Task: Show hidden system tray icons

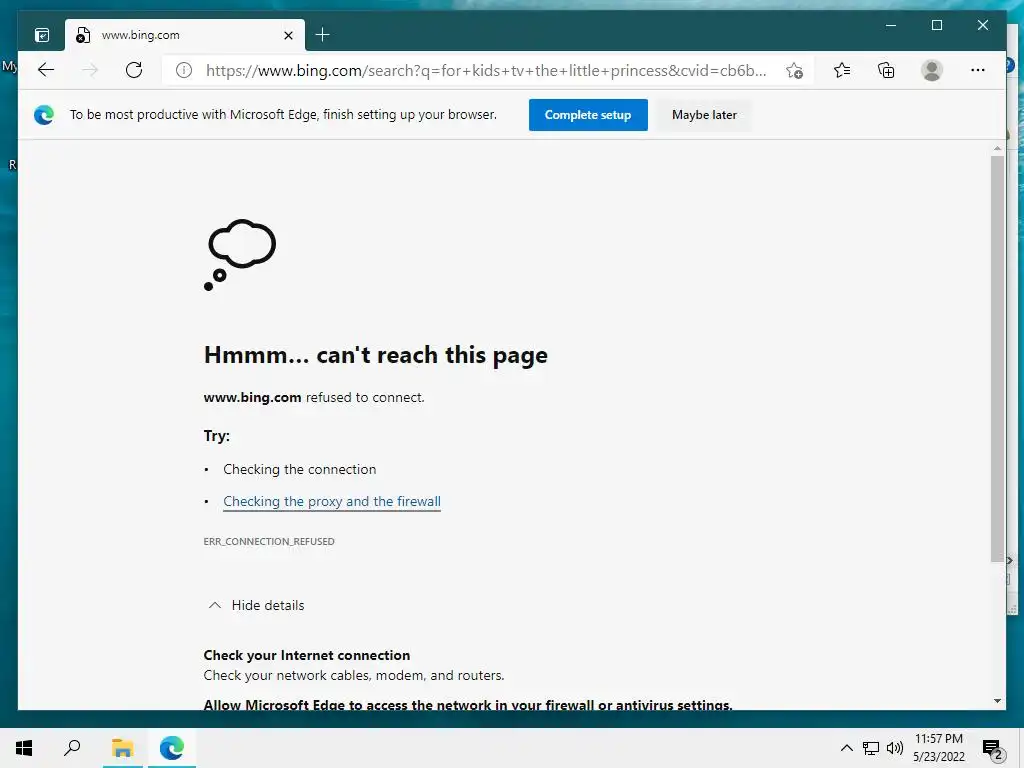Action: (x=846, y=748)
